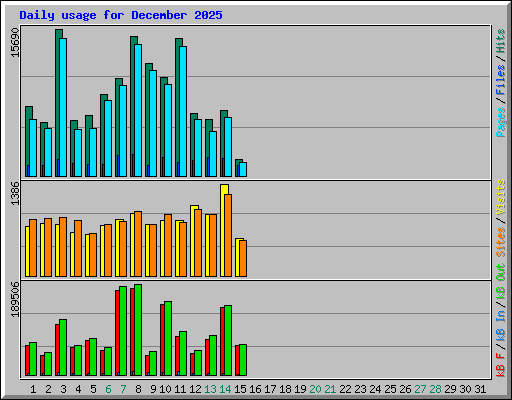The width and height of the screenshot is (512, 400).
Task: Click the day 9 cyan files bar
Action: coord(153,123)
